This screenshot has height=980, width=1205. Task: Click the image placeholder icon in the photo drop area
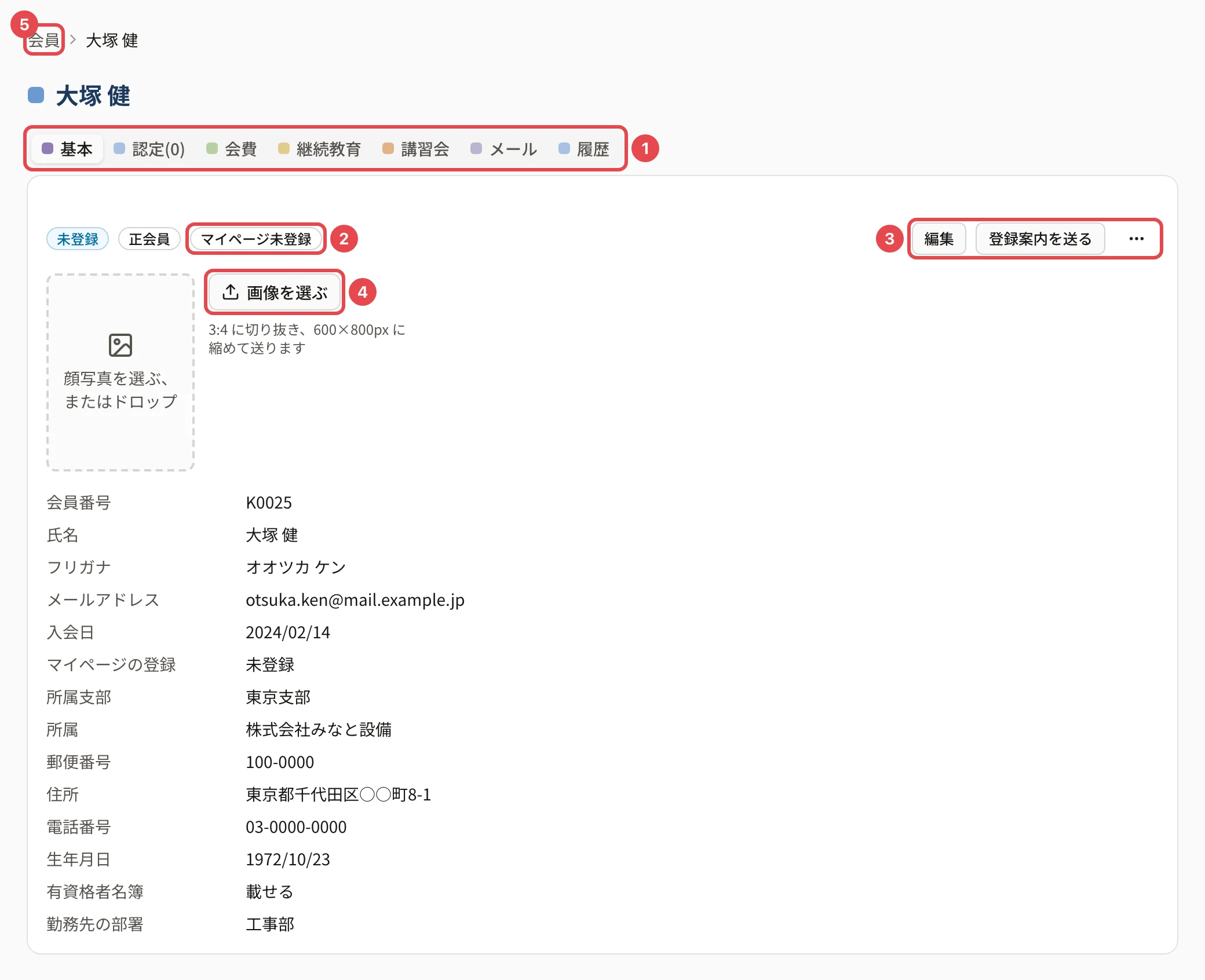click(x=121, y=345)
